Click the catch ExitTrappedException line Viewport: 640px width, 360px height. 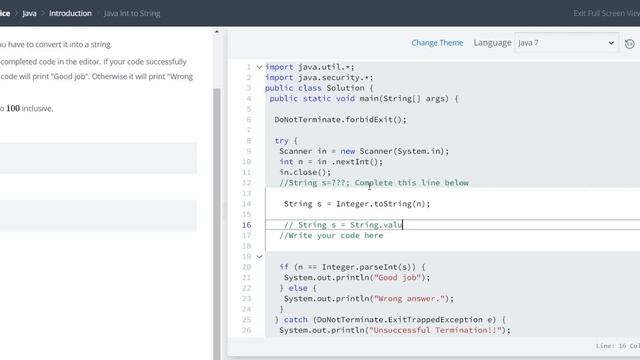(x=390, y=320)
